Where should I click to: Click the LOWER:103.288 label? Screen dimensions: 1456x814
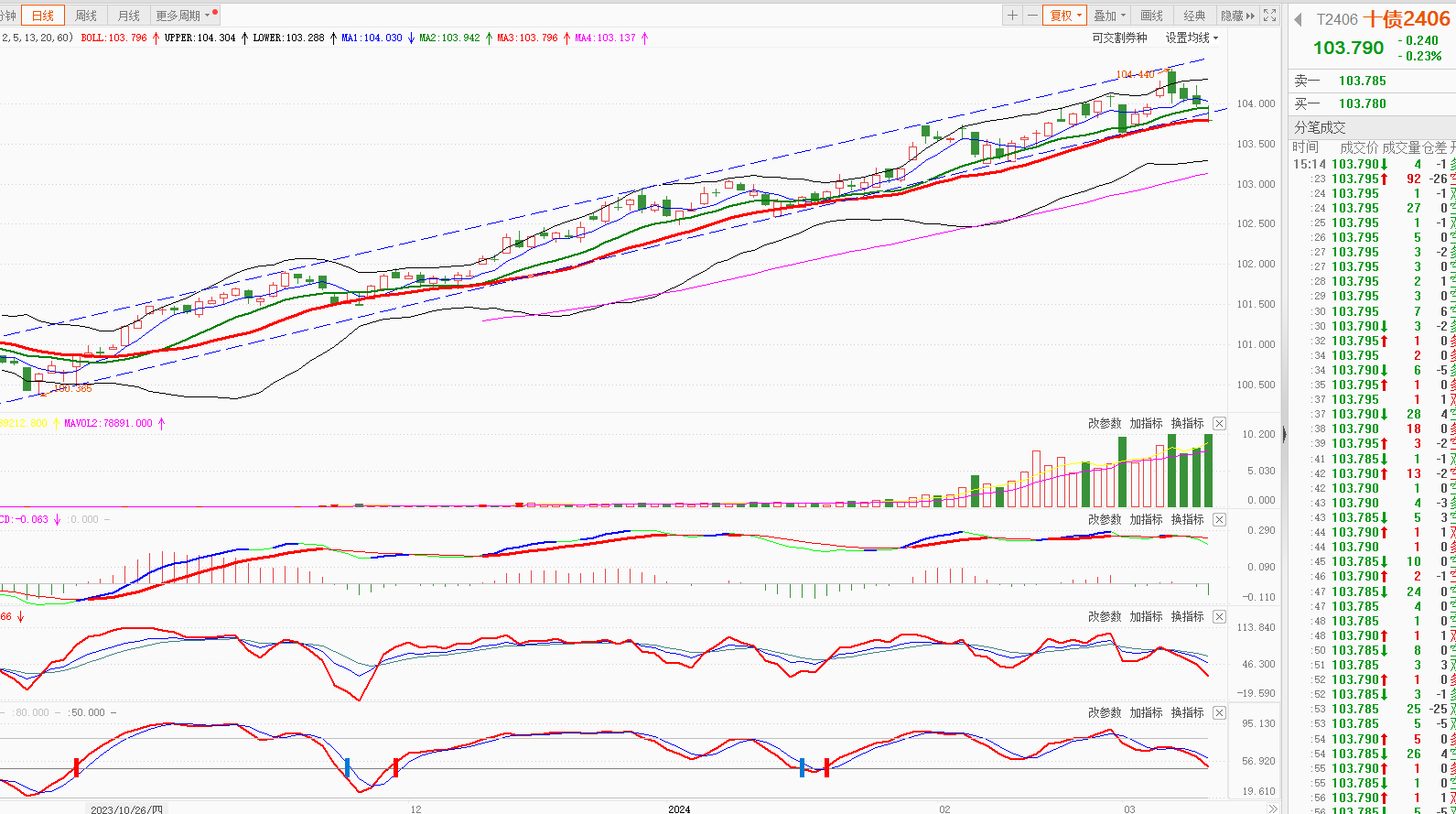coord(288,38)
